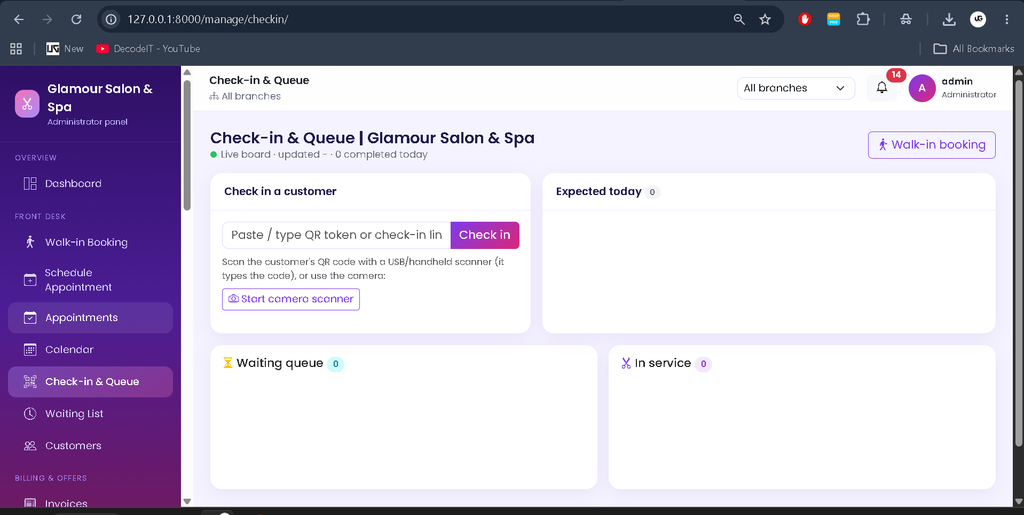Focus the QR token input field
Image resolution: width=1024 pixels, height=515 pixels.
(336, 235)
